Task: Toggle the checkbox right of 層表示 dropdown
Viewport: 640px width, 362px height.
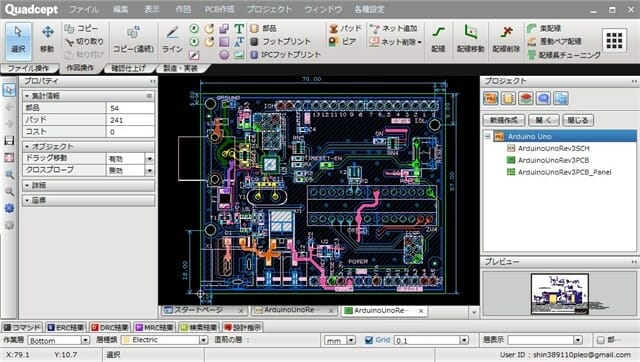Action: tap(600, 340)
